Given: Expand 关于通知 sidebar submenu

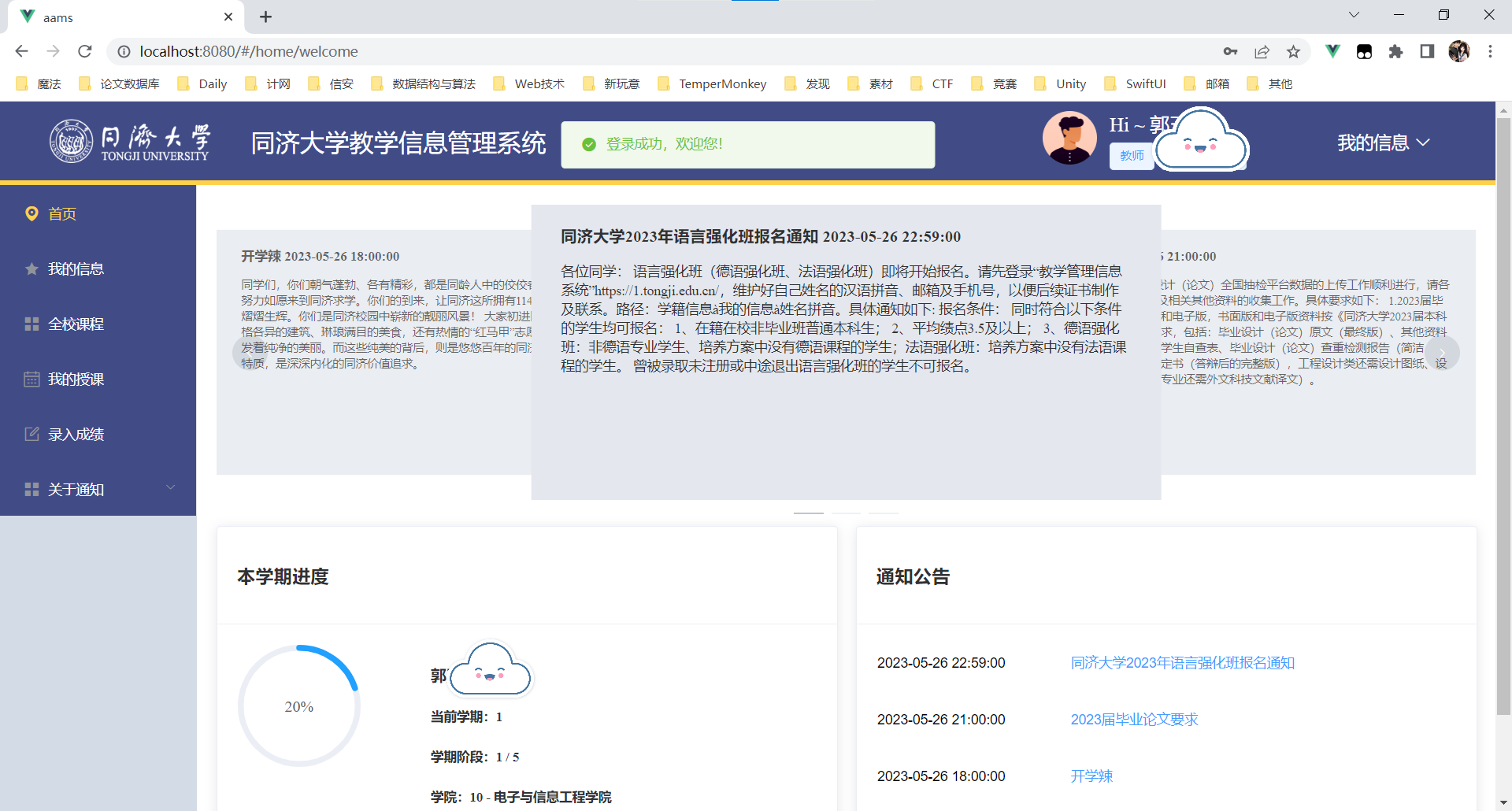Looking at the screenshot, I should [x=98, y=489].
